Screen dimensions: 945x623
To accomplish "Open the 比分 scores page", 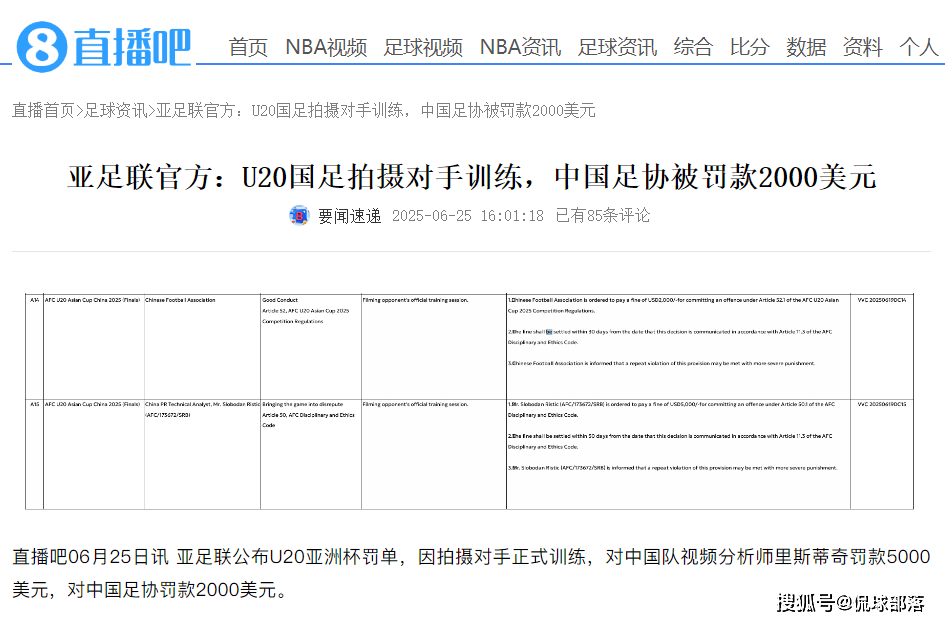I will click(x=749, y=47).
